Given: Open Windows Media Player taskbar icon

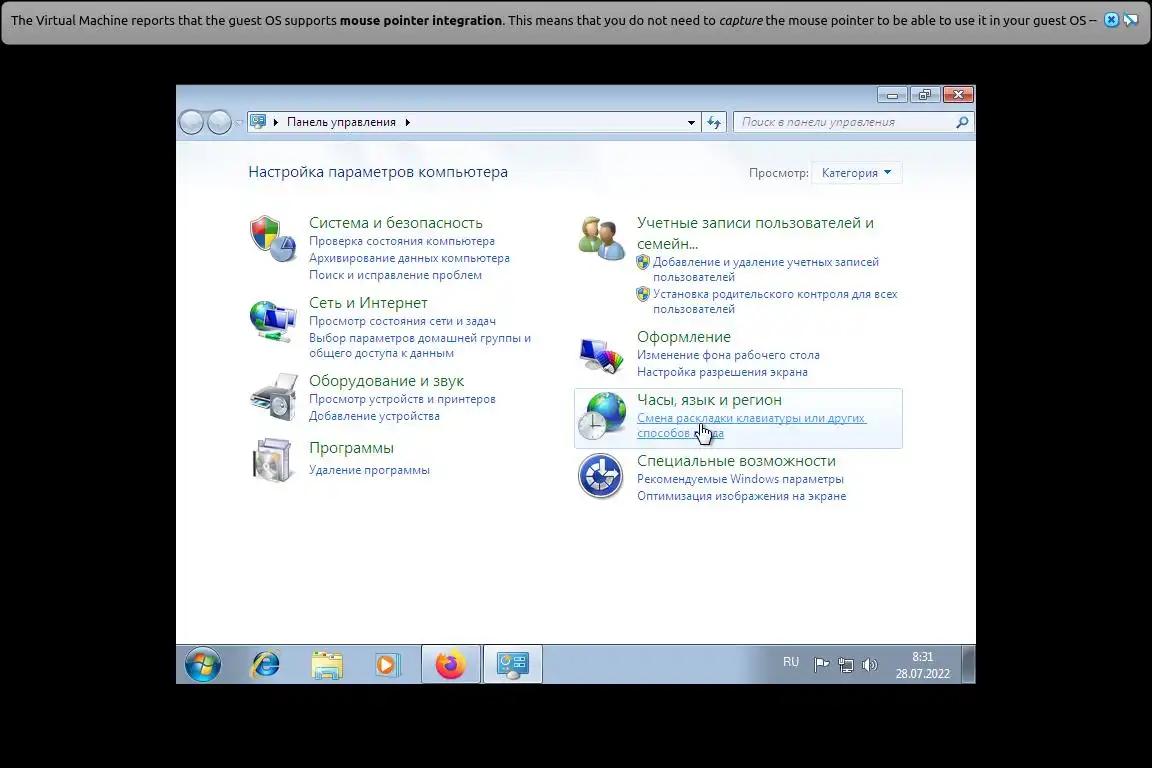Looking at the screenshot, I should coord(387,665).
